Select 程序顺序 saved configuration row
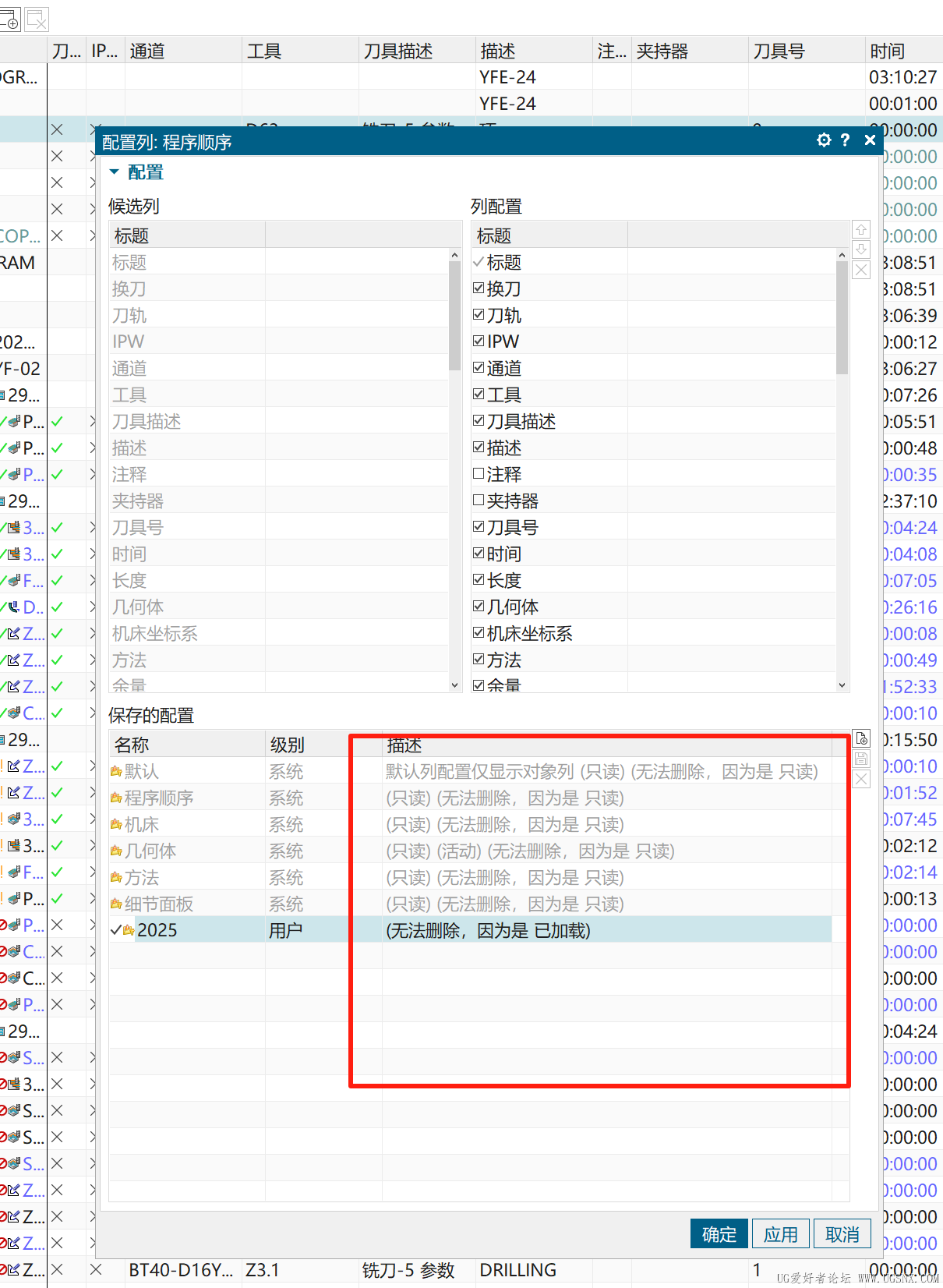943x1288 pixels. point(471,798)
